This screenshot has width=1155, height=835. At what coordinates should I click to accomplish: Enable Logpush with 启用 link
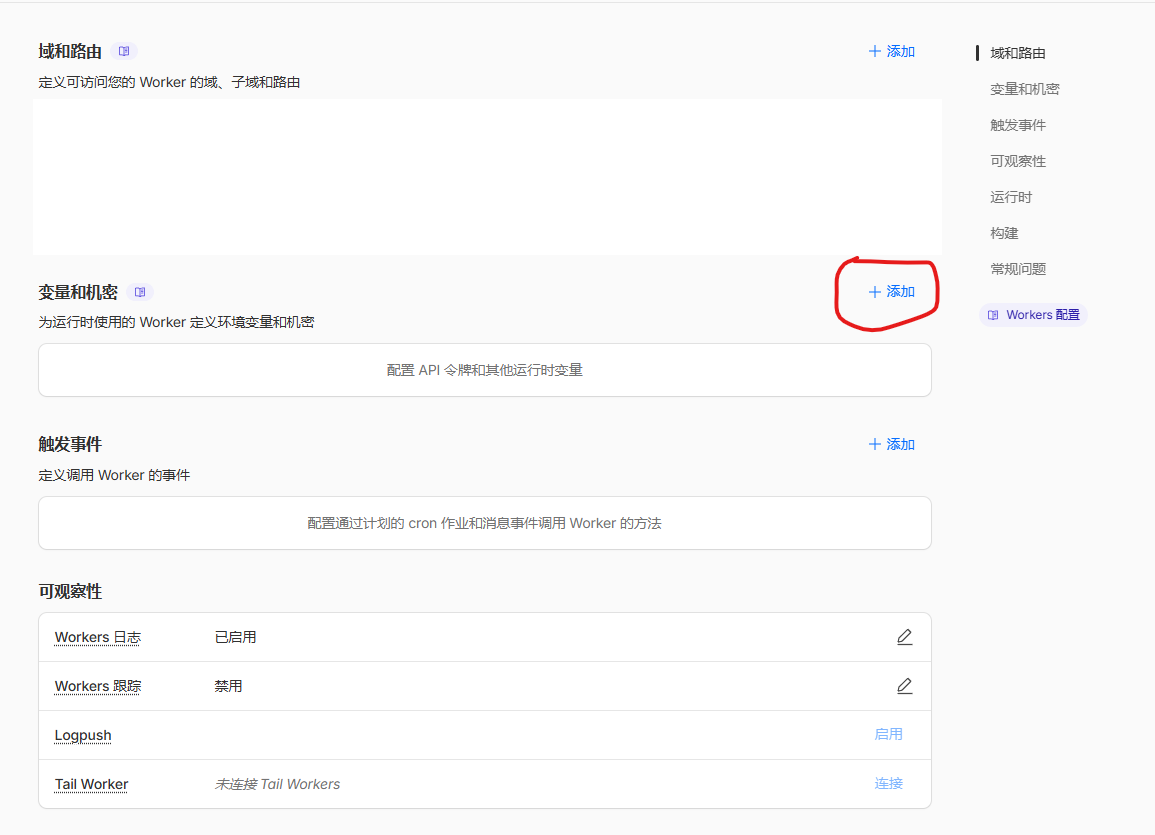[888, 734]
